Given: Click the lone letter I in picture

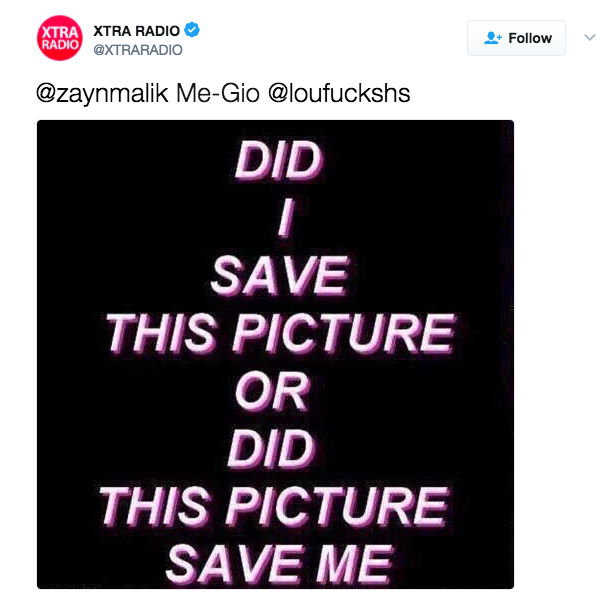Looking at the screenshot, I should [x=286, y=218].
